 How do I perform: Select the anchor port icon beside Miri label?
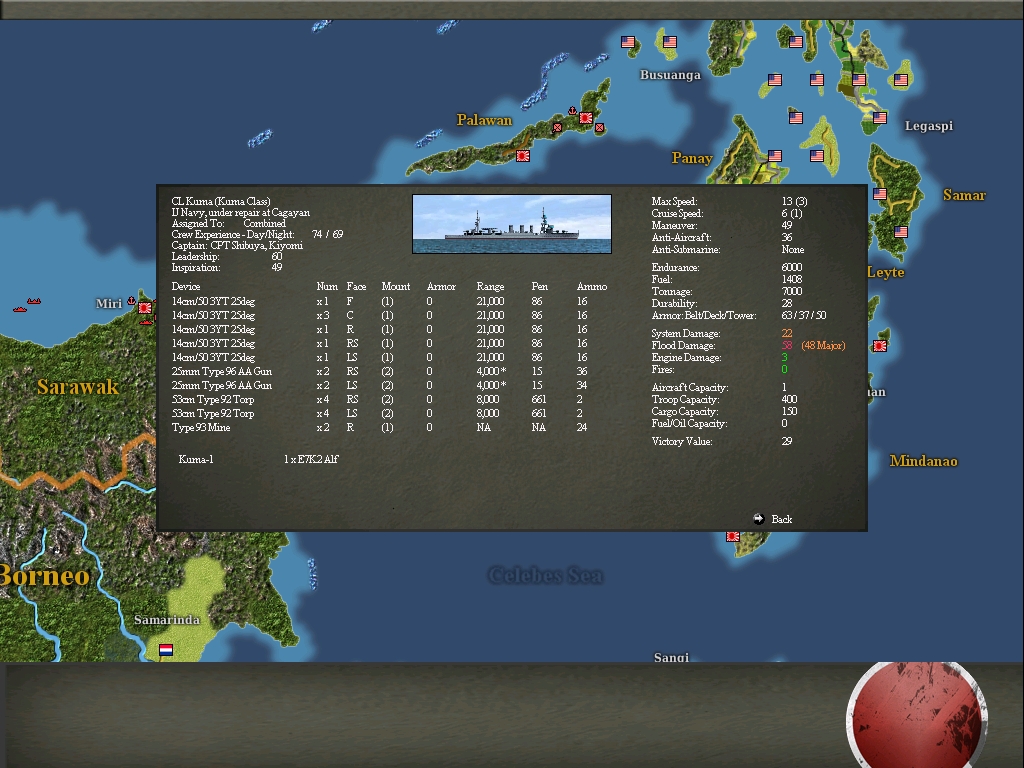tap(131, 301)
